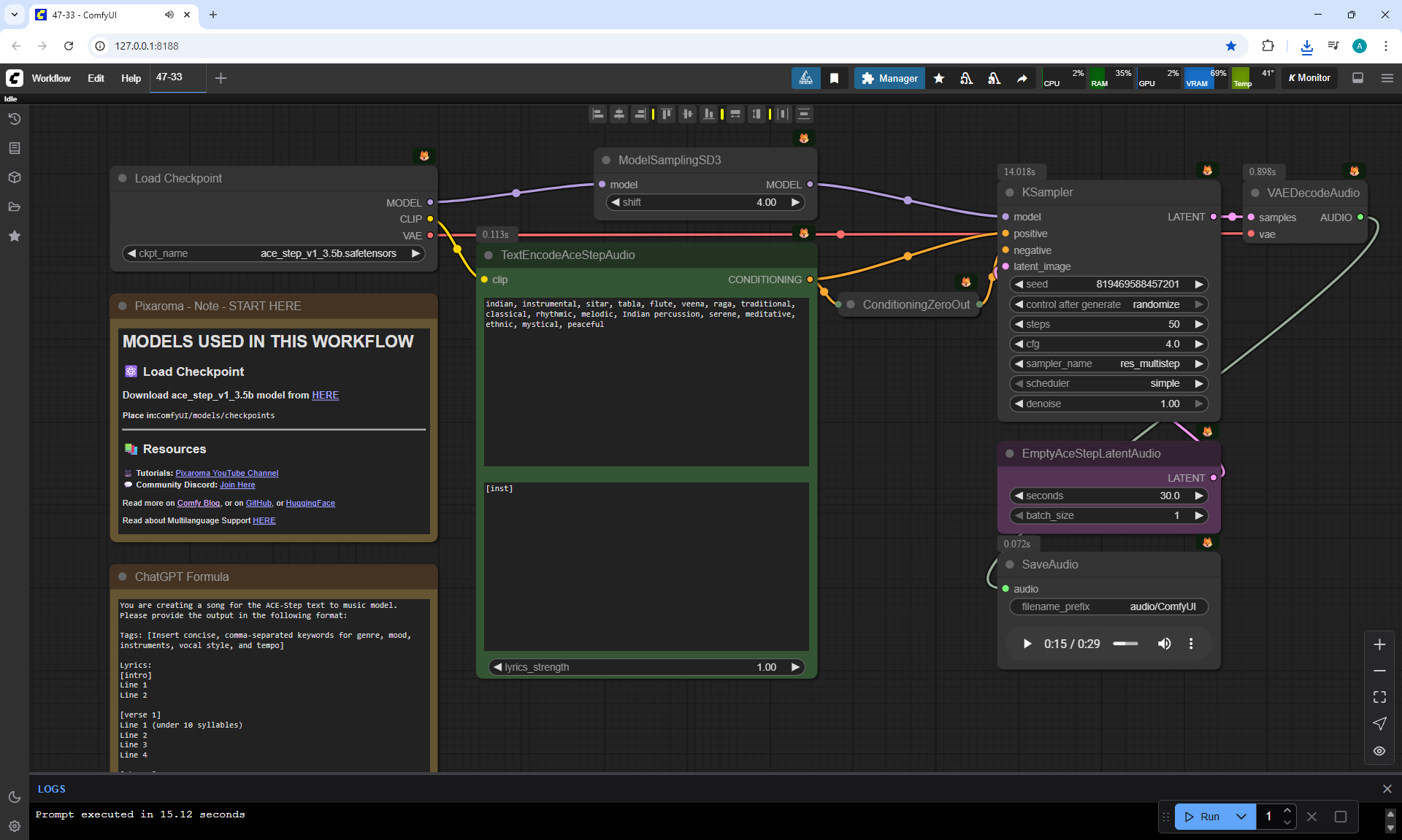
Task: Click the audio player progress slider
Action: [x=1125, y=644]
